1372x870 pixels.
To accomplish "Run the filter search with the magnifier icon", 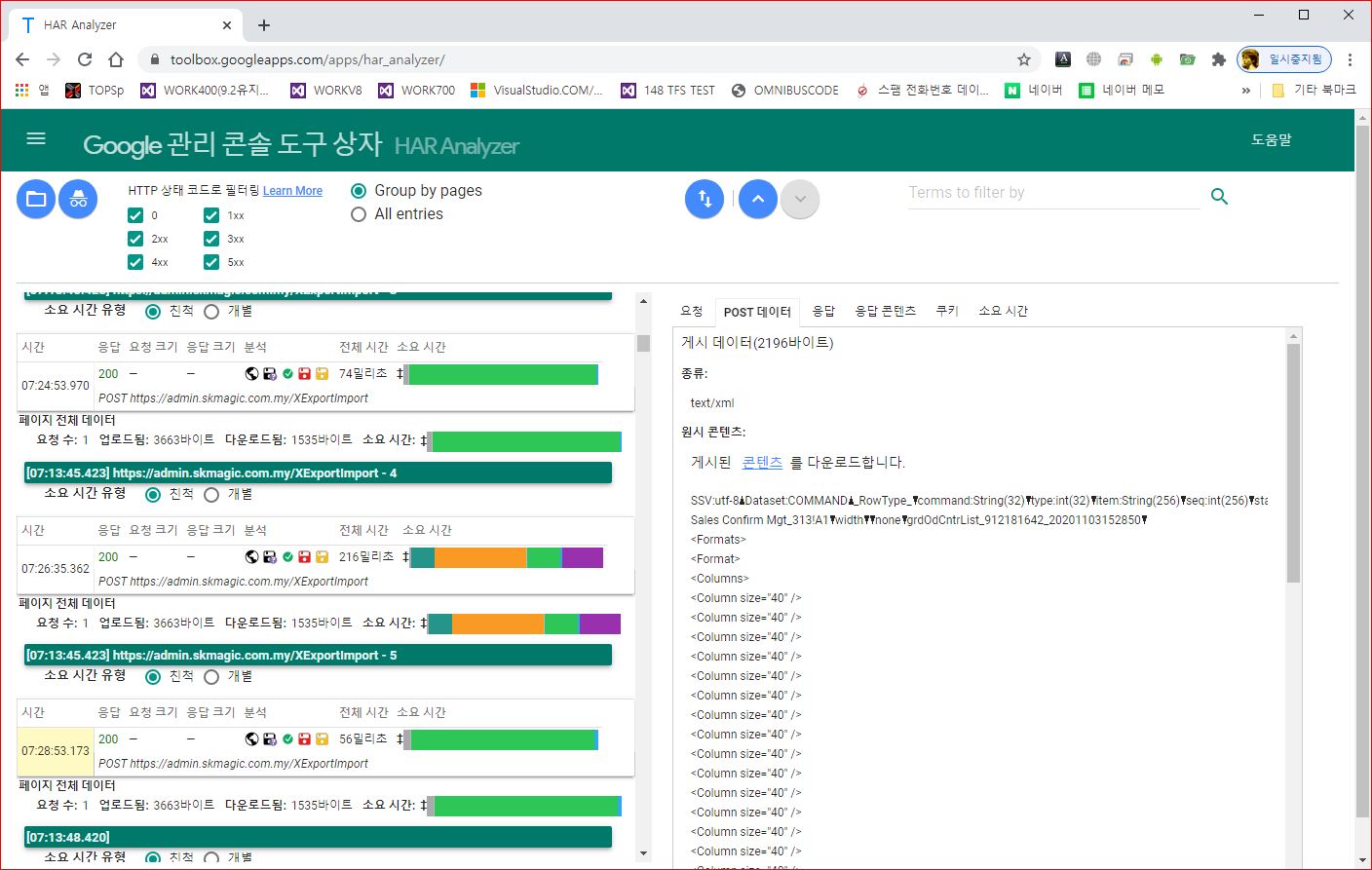I will (1219, 196).
